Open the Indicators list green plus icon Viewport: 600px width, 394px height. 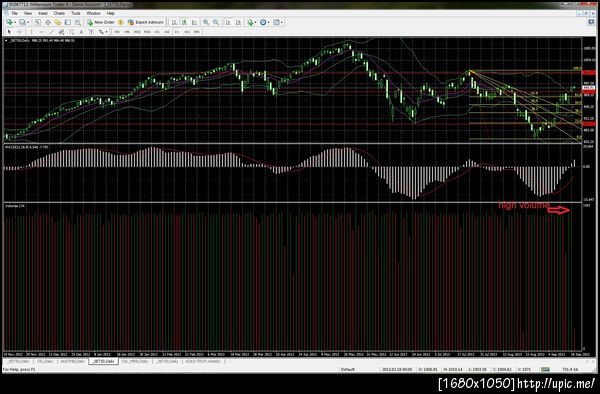(250, 22)
